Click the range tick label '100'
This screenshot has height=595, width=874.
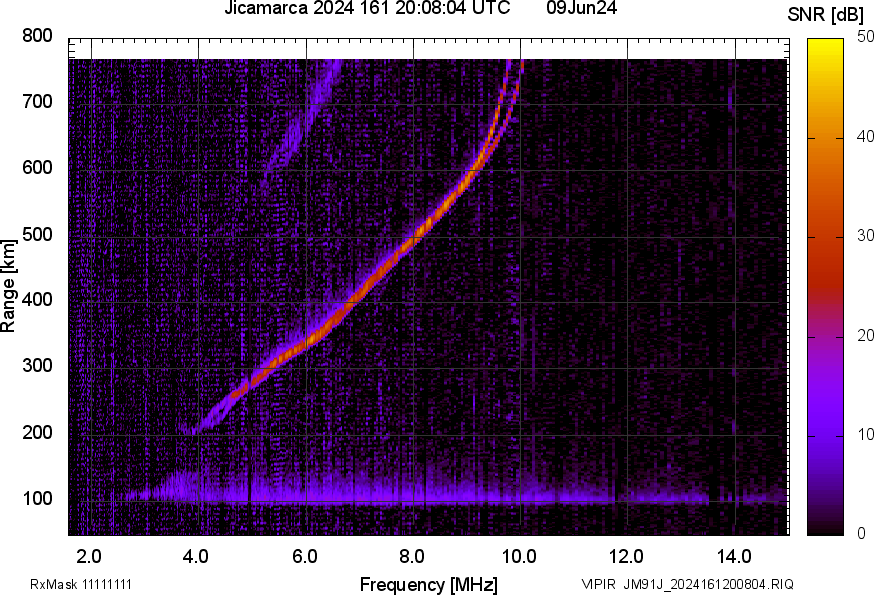tap(37, 498)
